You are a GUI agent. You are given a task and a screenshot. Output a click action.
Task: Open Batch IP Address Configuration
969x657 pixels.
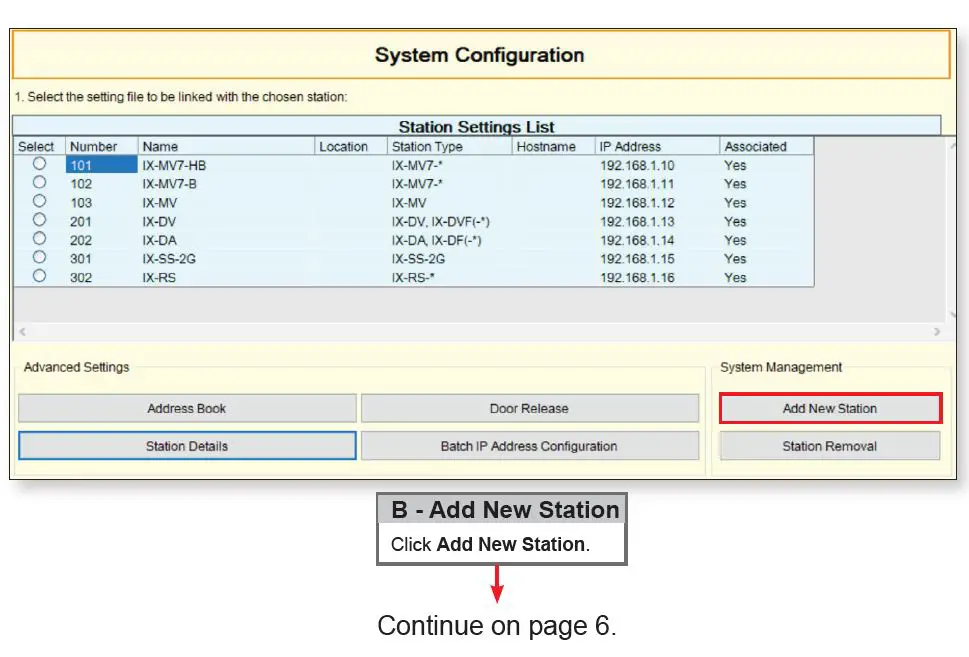pos(530,446)
